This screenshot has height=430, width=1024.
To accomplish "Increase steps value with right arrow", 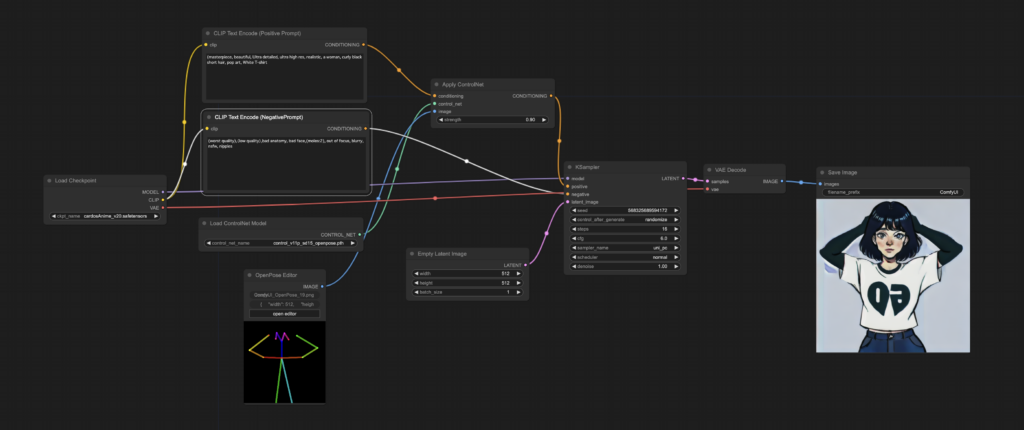I will tap(676, 229).
